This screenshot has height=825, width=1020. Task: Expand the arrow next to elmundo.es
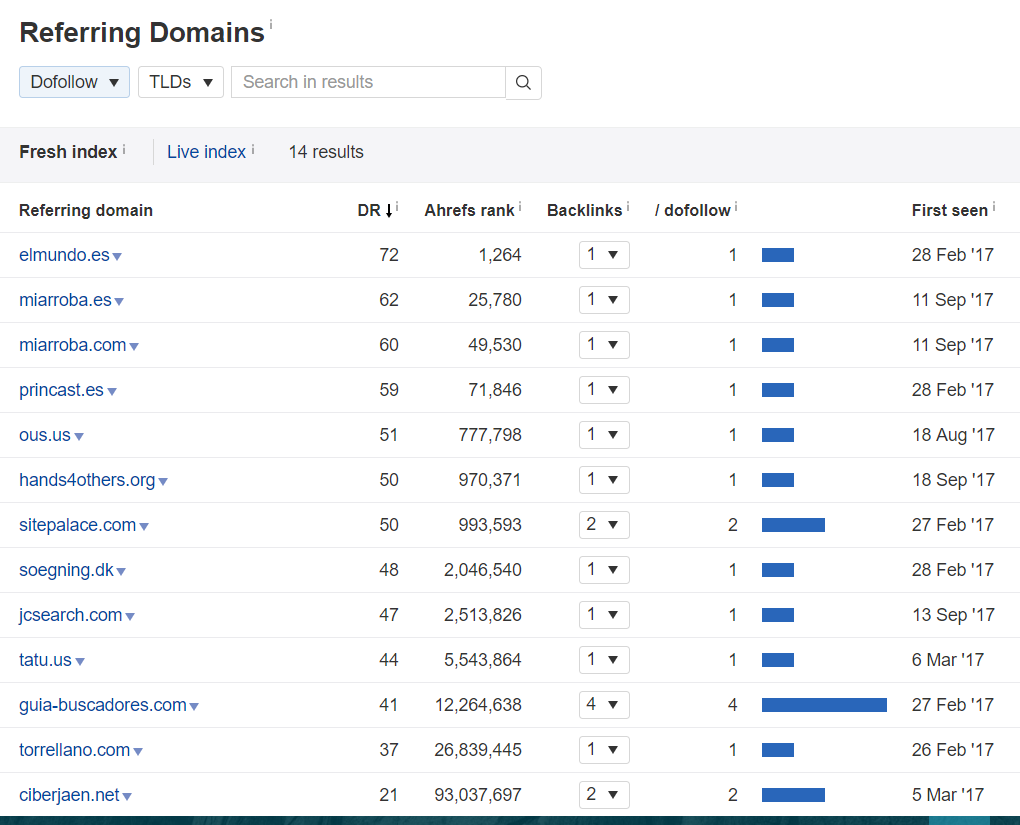pos(117,257)
